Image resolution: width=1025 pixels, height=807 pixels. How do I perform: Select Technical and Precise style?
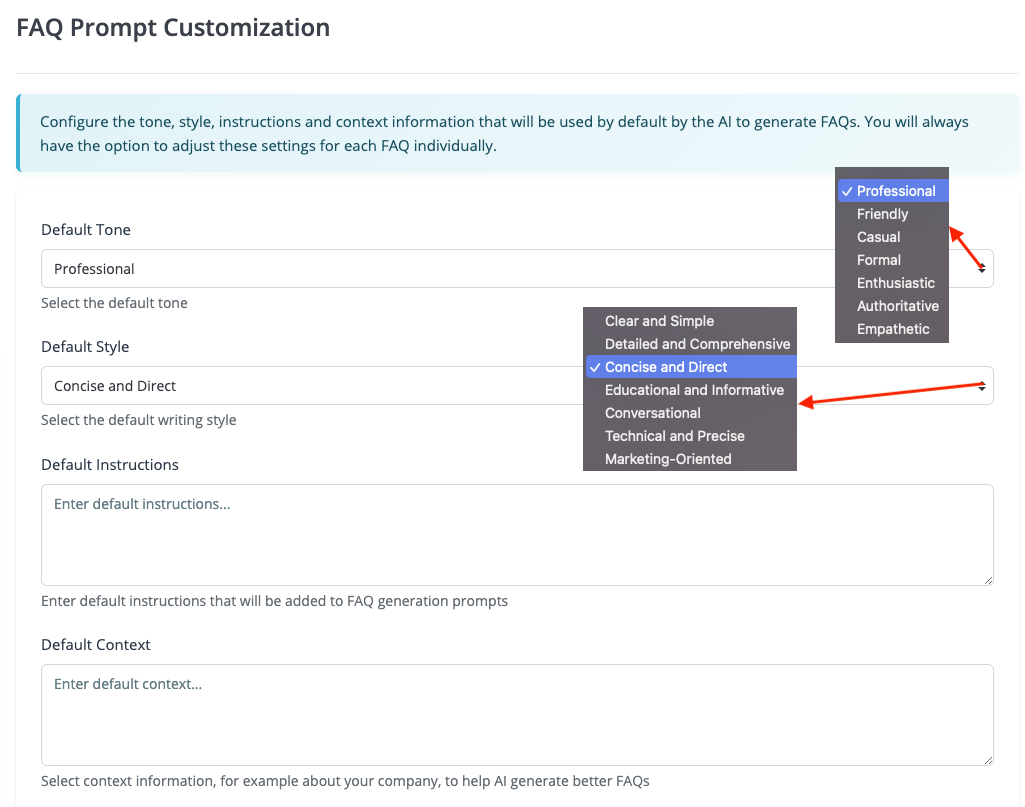pos(674,436)
